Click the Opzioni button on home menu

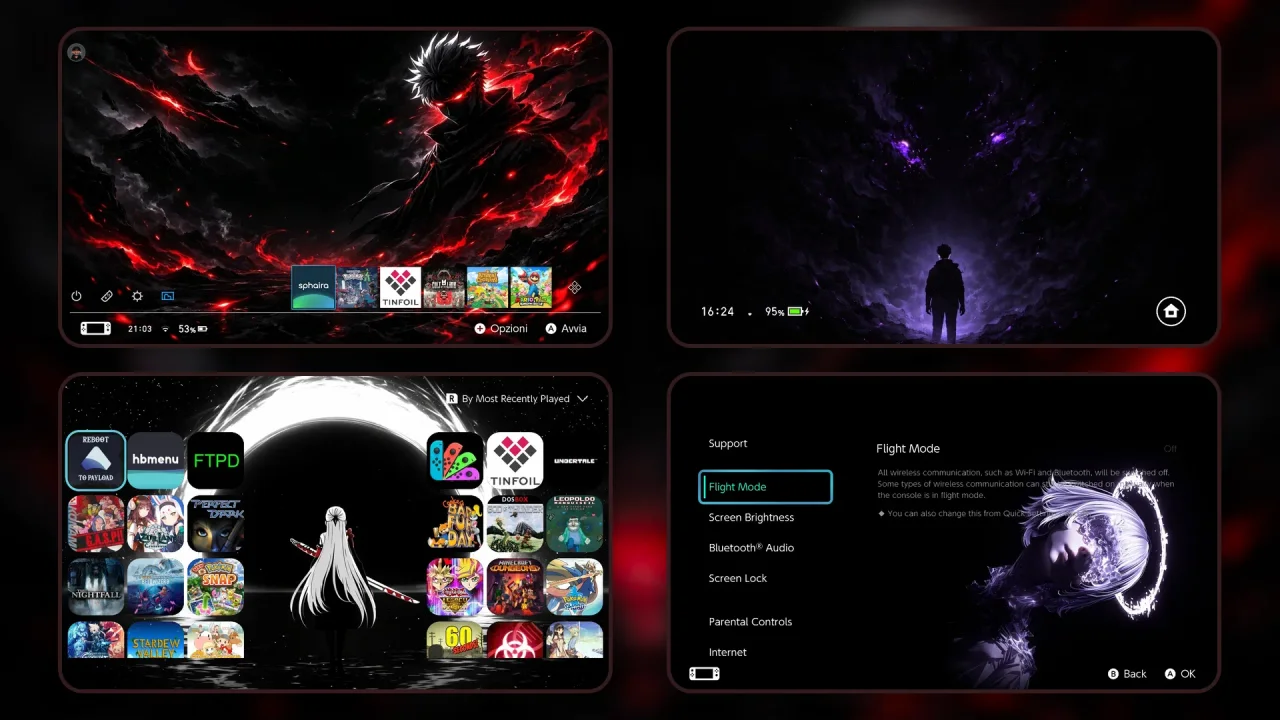point(501,328)
